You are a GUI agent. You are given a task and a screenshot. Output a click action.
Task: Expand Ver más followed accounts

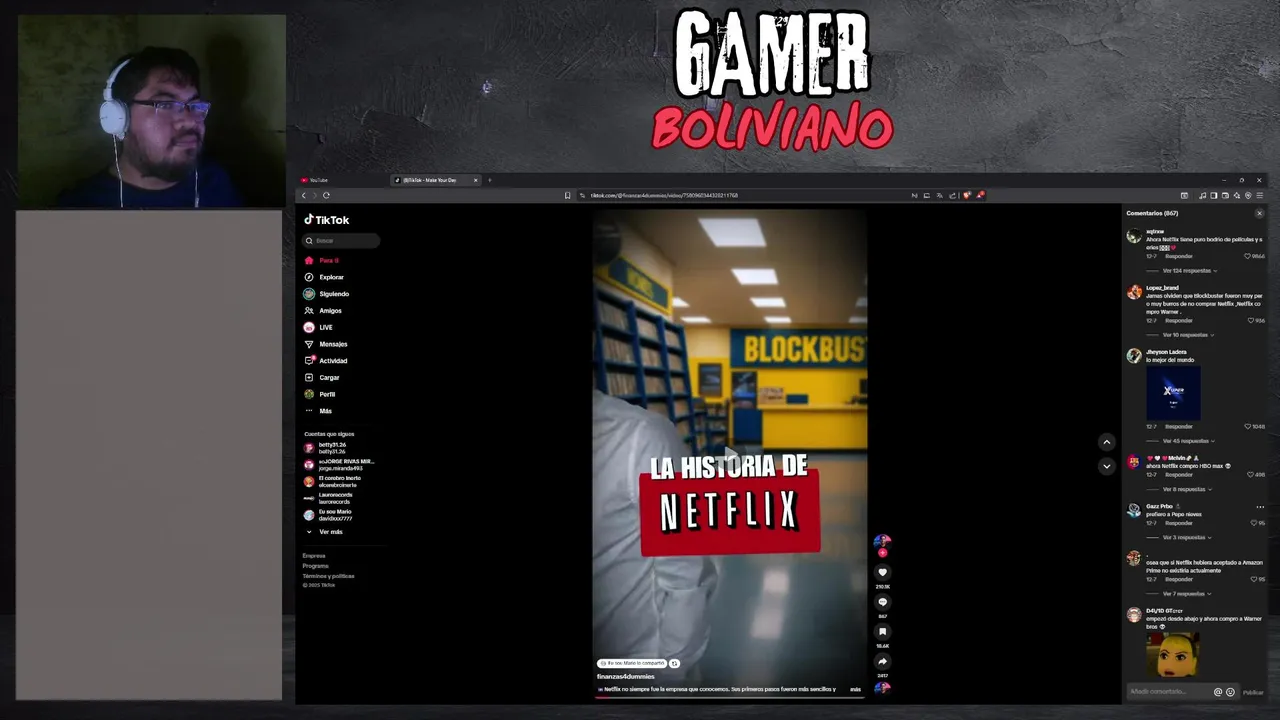pyautogui.click(x=325, y=532)
